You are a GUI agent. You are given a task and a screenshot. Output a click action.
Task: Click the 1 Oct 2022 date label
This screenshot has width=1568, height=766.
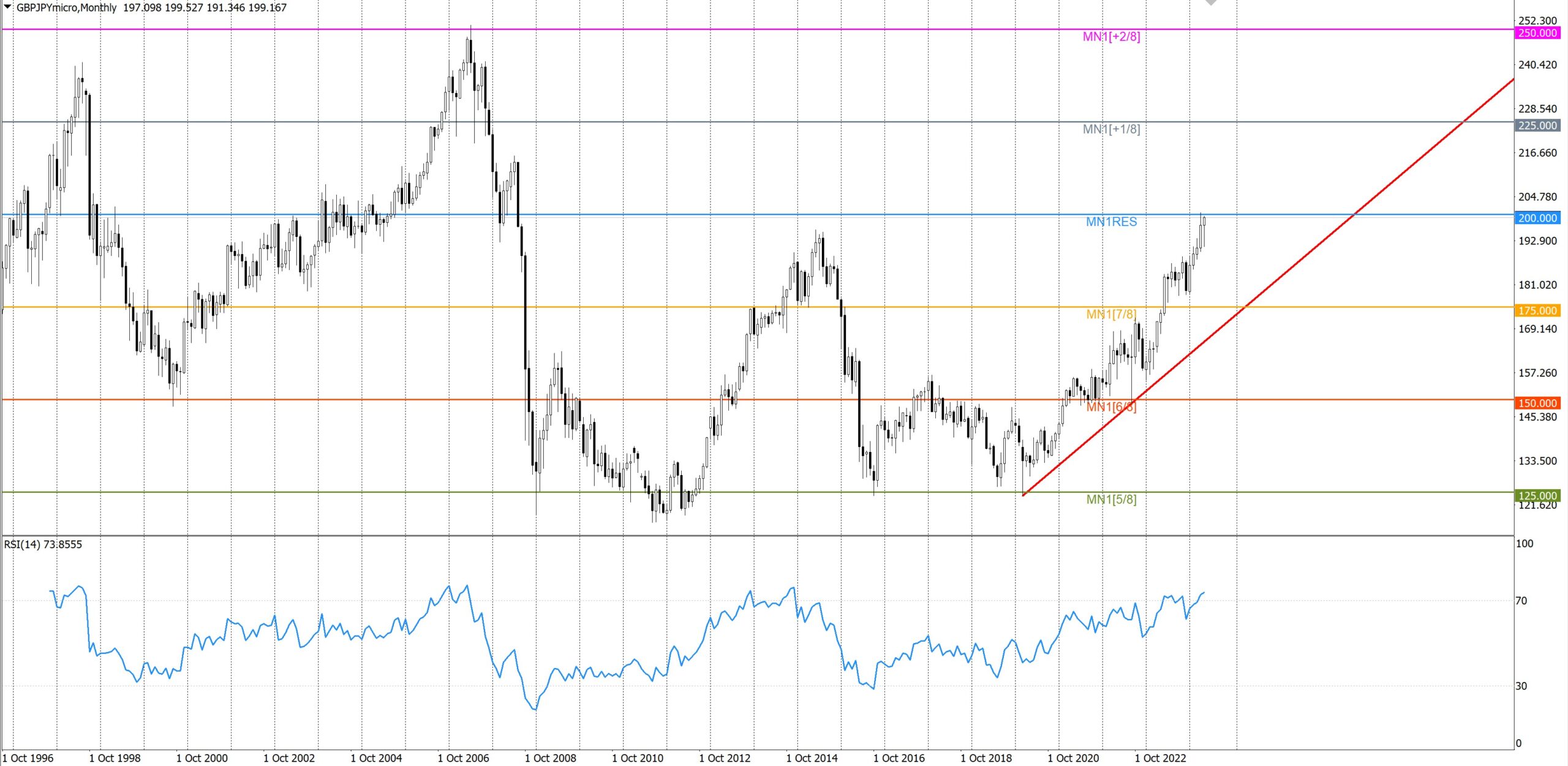pyautogui.click(x=1160, y=758)
